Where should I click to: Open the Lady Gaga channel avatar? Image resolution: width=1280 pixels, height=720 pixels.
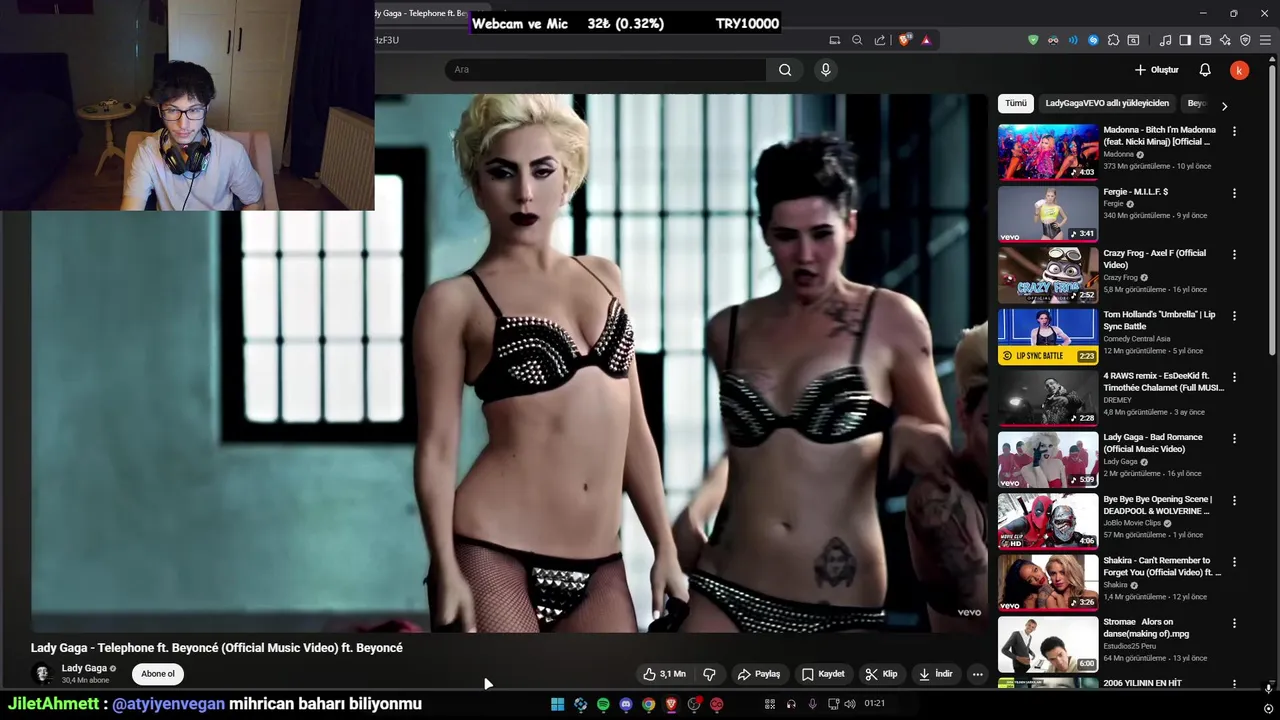tap(42, 674)
